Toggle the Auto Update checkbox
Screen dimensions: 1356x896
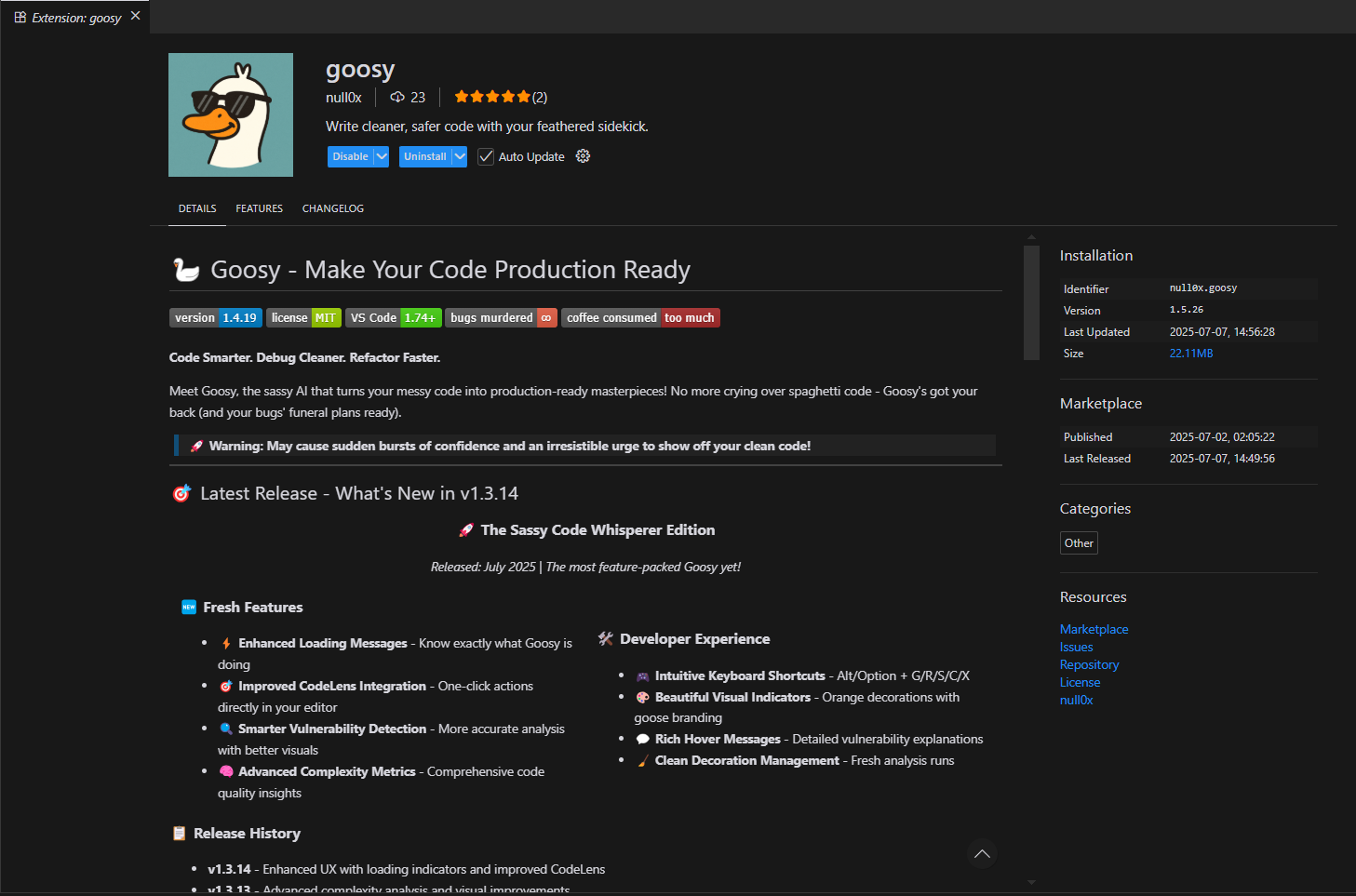coord(486,156)
